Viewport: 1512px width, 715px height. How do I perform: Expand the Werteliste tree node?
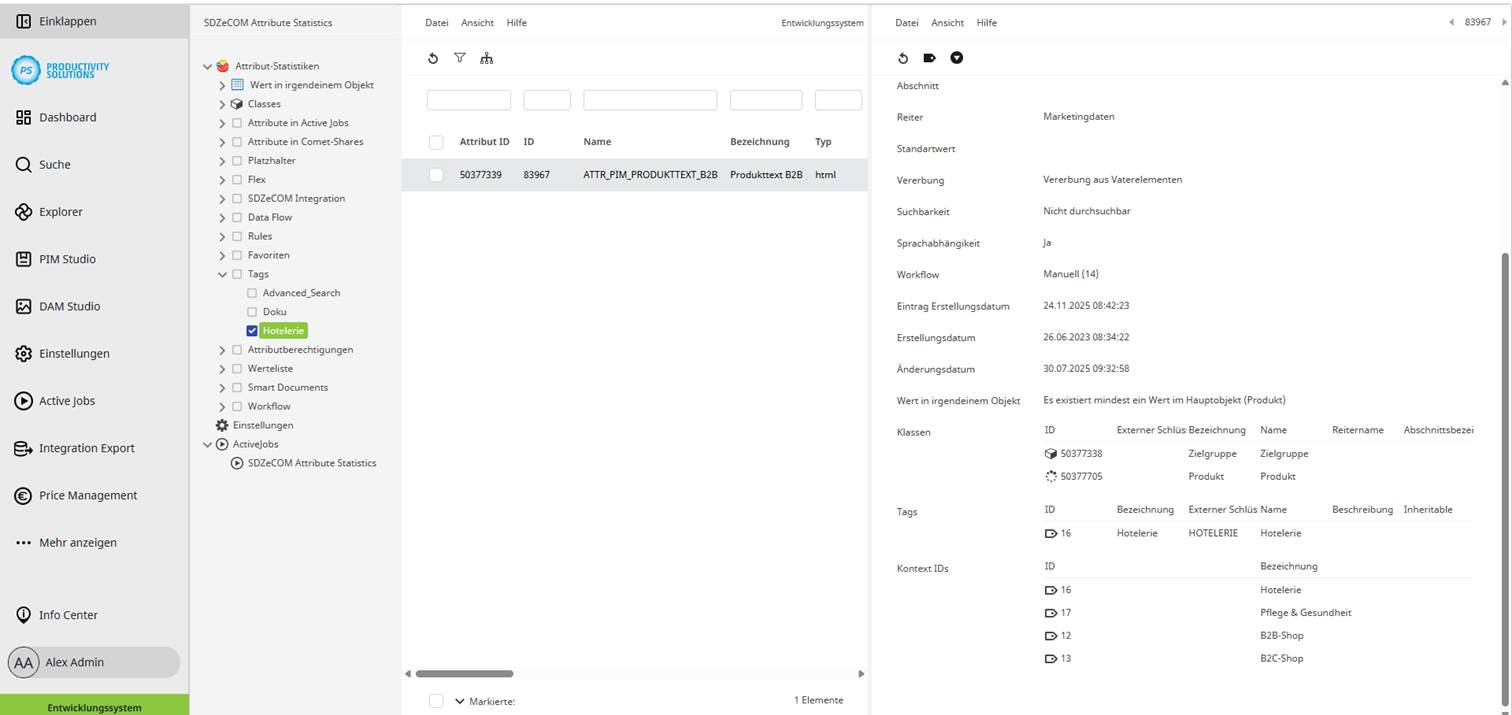point(220,368)
